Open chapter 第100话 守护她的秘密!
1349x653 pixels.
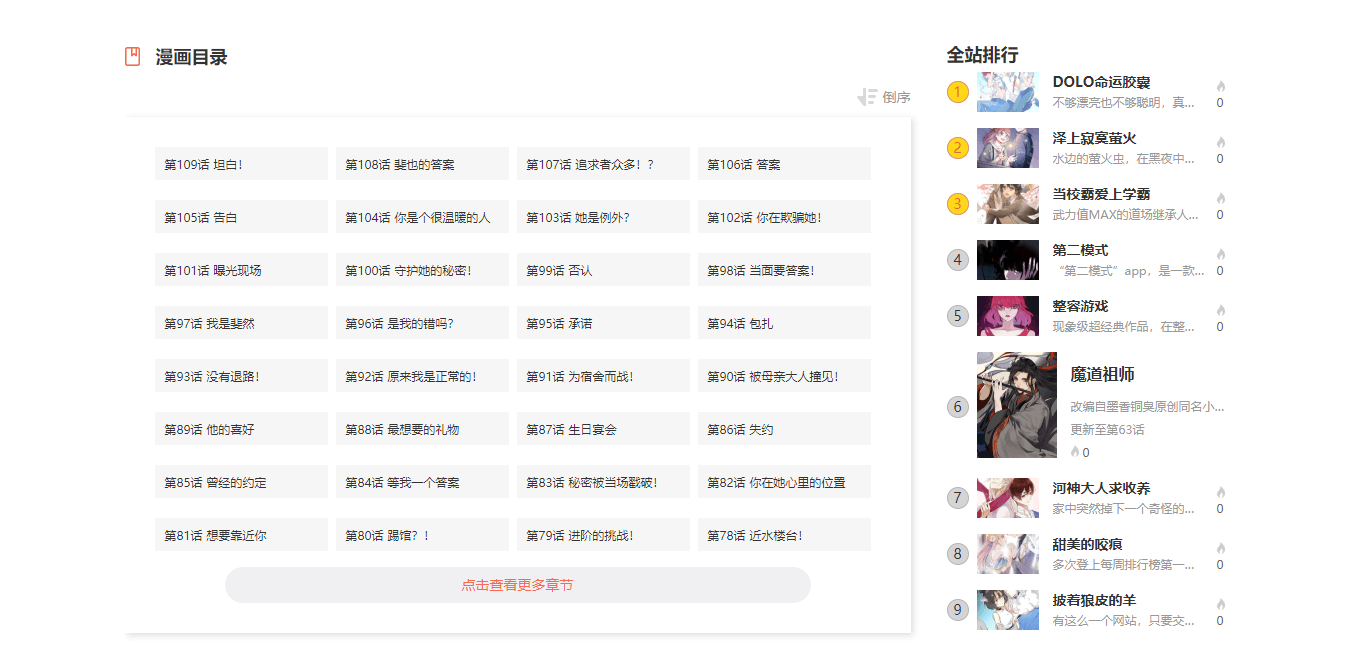coord(422,270)
